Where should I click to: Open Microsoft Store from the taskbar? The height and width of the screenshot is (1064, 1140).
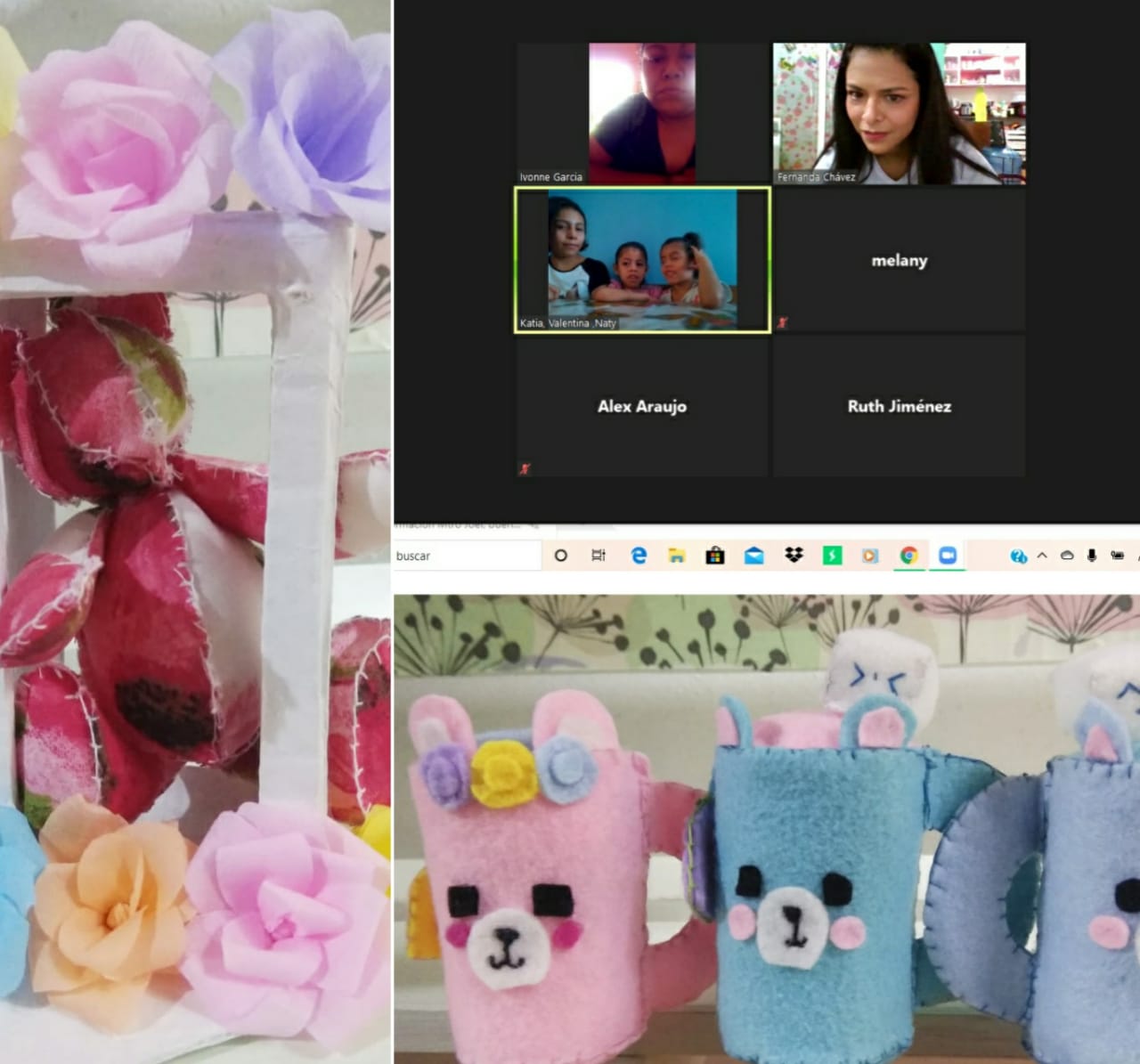pyautogui.click(x=714, y=556)
